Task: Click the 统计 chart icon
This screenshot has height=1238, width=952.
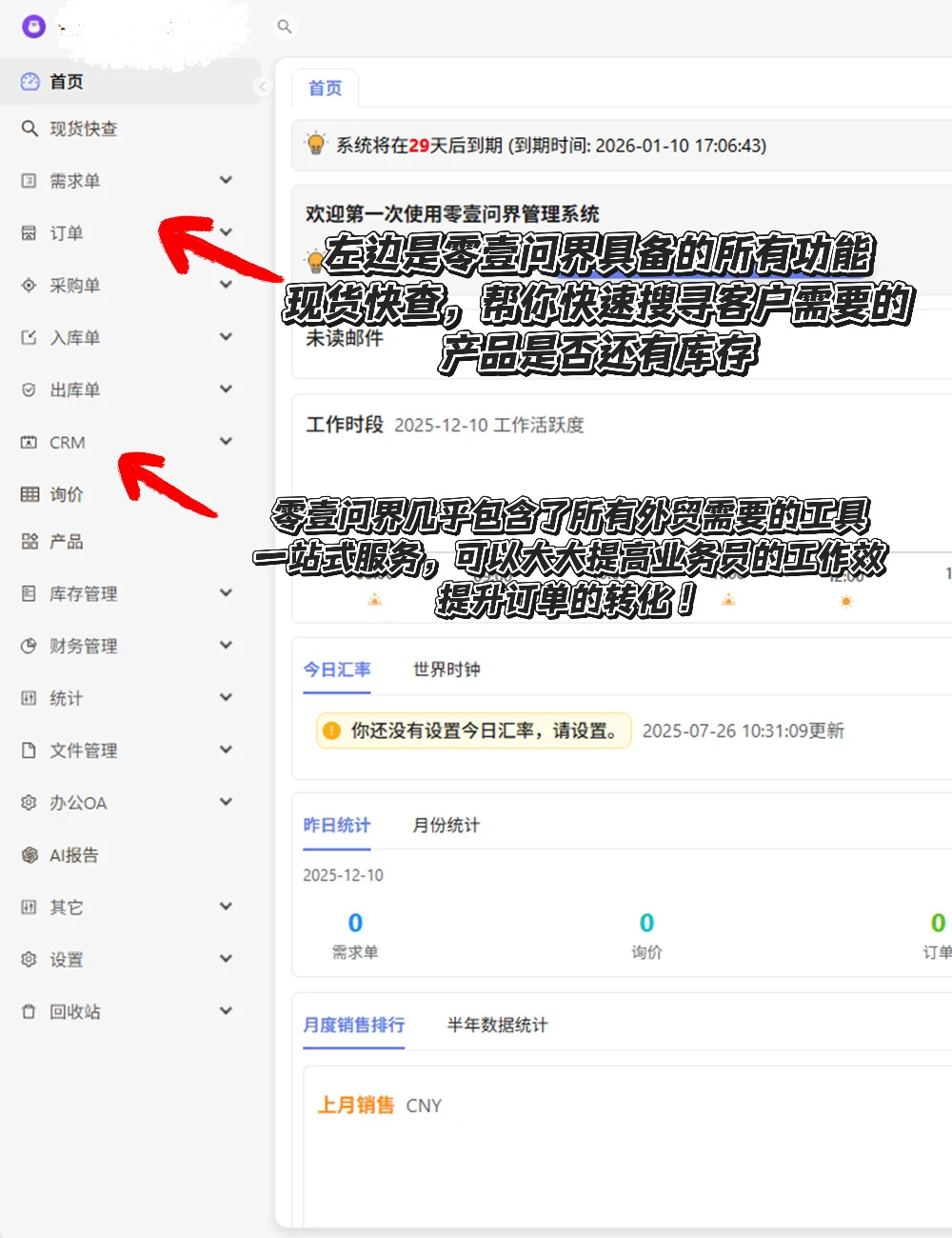Action: (30, 699)
